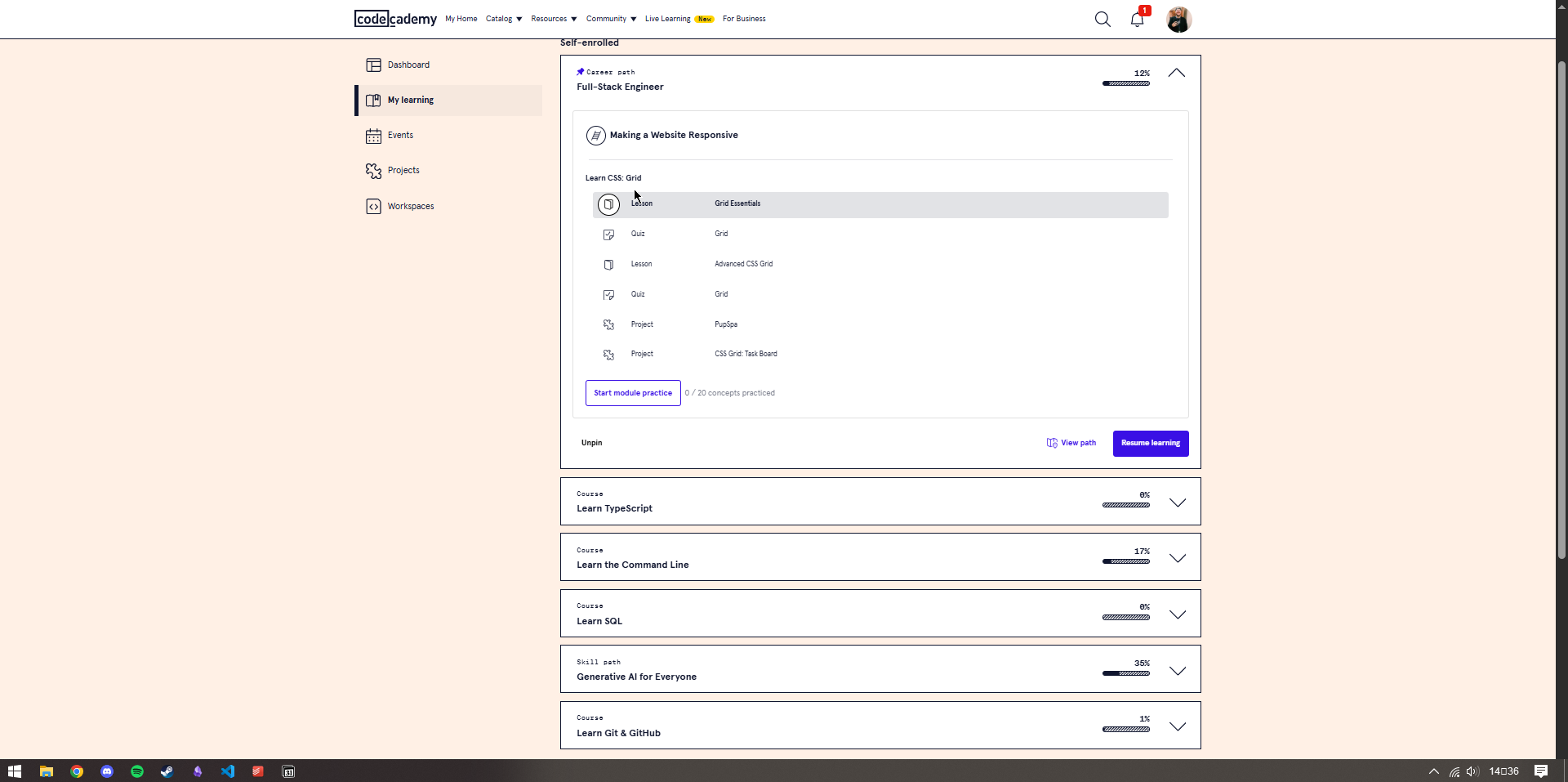1568x782 pixels.
Task: Click the Dashboard sidebar icon
Action: (373, 65)
